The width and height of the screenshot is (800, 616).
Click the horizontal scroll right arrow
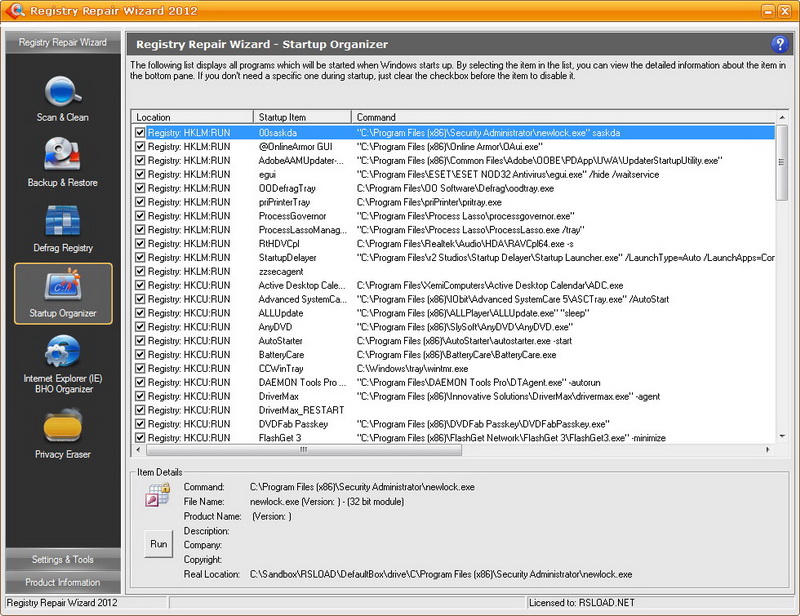tap(768, 450)
